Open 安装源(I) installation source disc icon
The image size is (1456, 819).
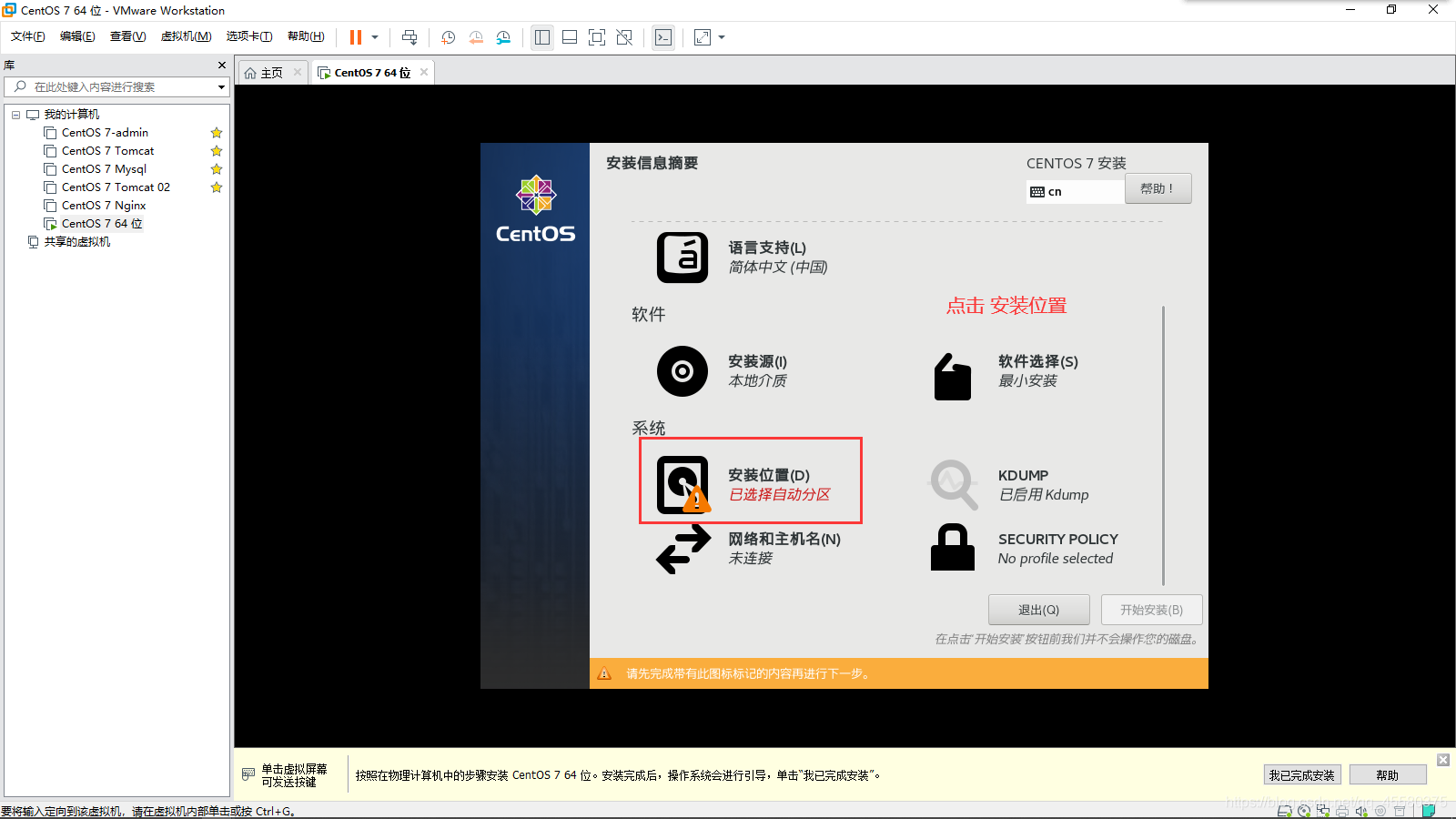tap(682, 371)
